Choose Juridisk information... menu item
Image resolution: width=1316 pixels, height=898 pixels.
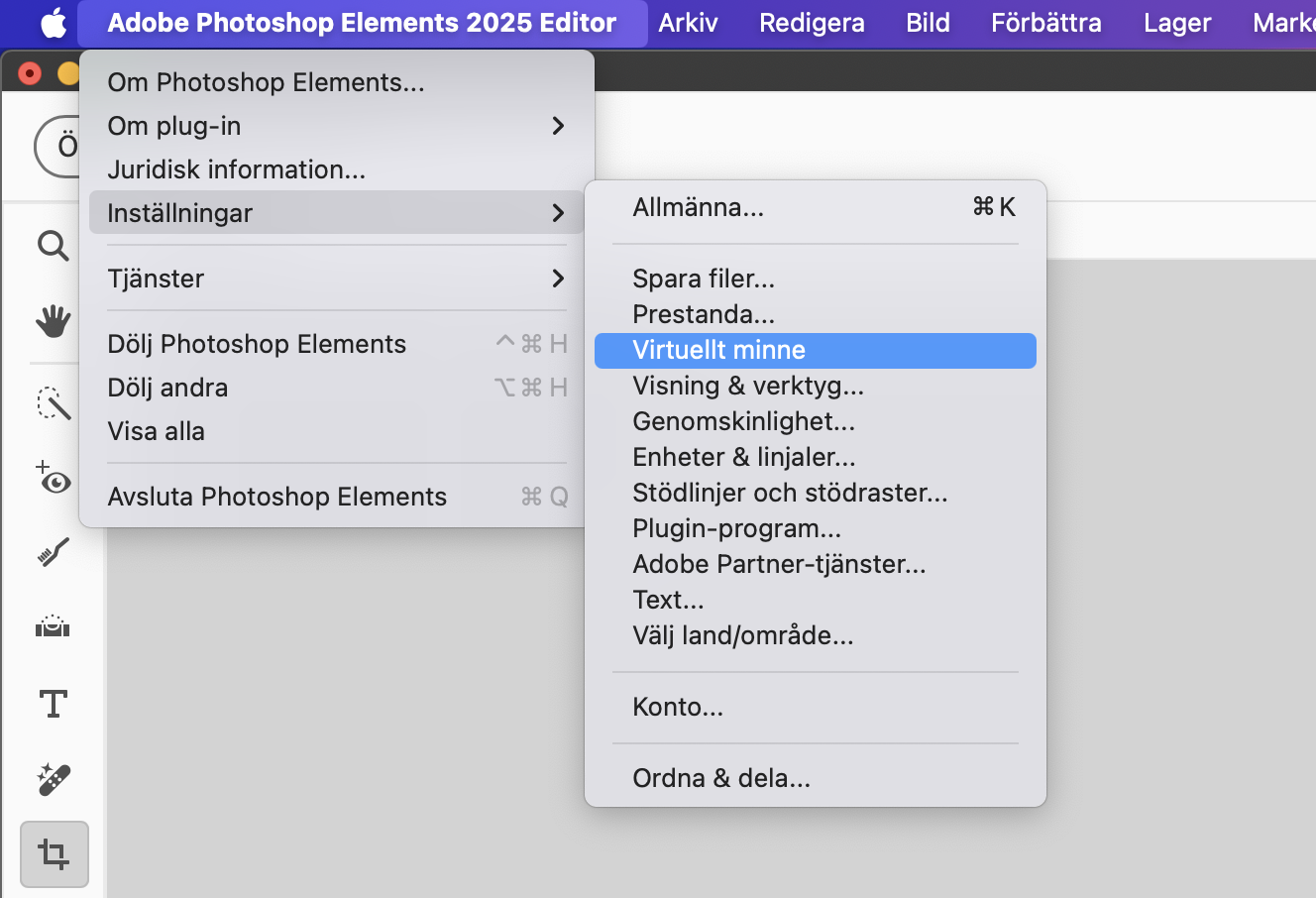[337, 169]
